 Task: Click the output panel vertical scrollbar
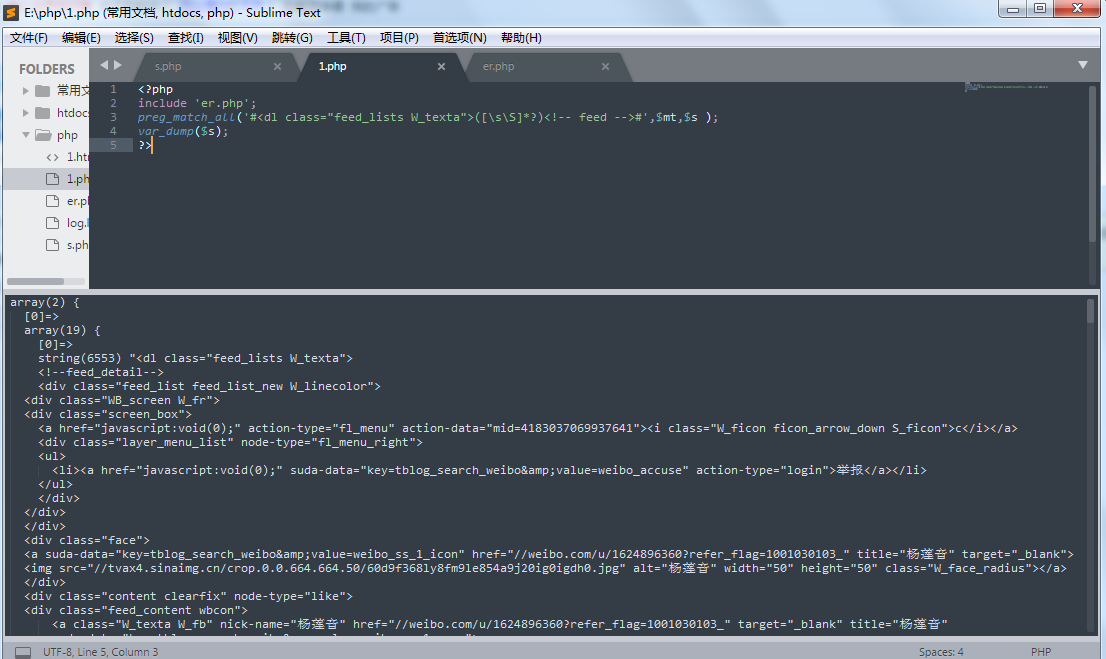click(1090, 312)
